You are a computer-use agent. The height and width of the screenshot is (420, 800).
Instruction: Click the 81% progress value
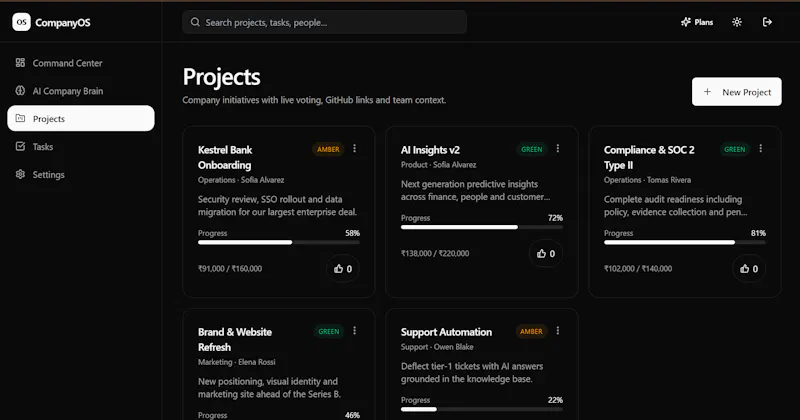coord(758,233)
